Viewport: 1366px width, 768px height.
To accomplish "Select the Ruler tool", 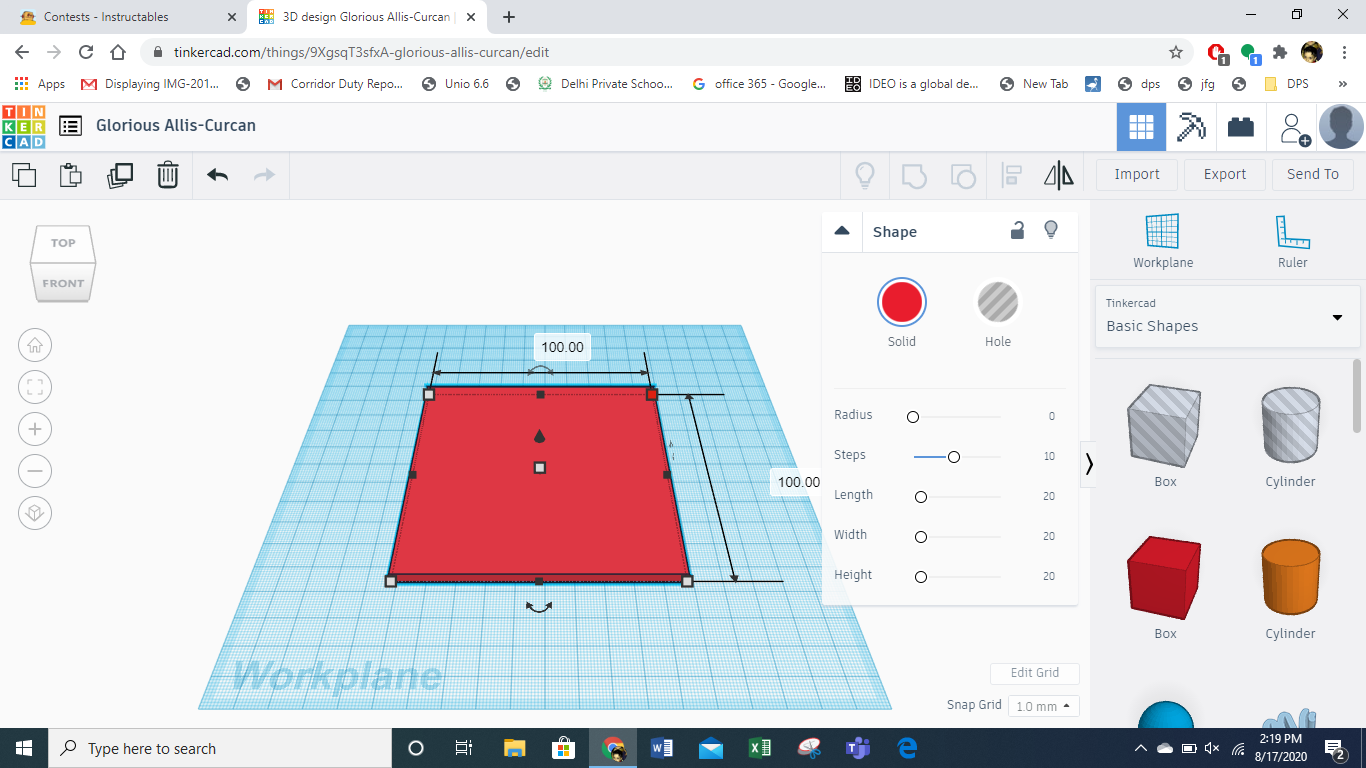I will [1292, 241].
